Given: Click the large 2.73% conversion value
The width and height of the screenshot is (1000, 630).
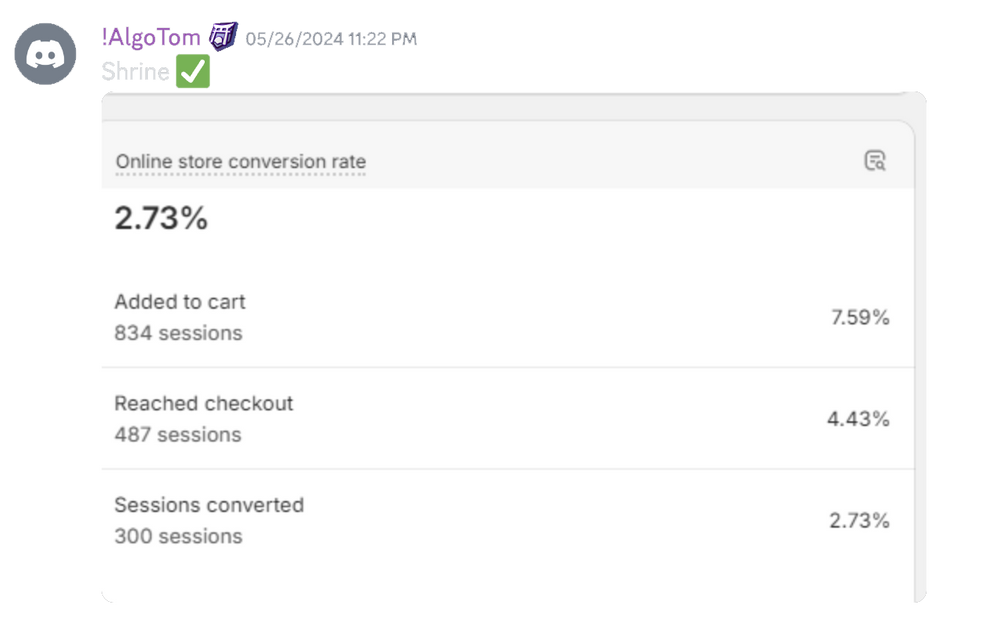Looking at the screenshot, I should [x=161, y=218].
